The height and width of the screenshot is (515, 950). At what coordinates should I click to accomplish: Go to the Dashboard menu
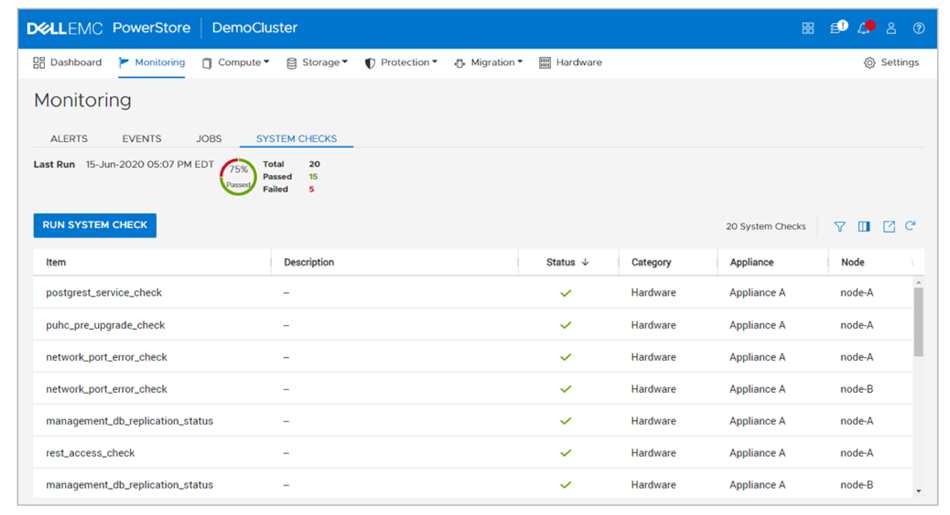point(67,62)
